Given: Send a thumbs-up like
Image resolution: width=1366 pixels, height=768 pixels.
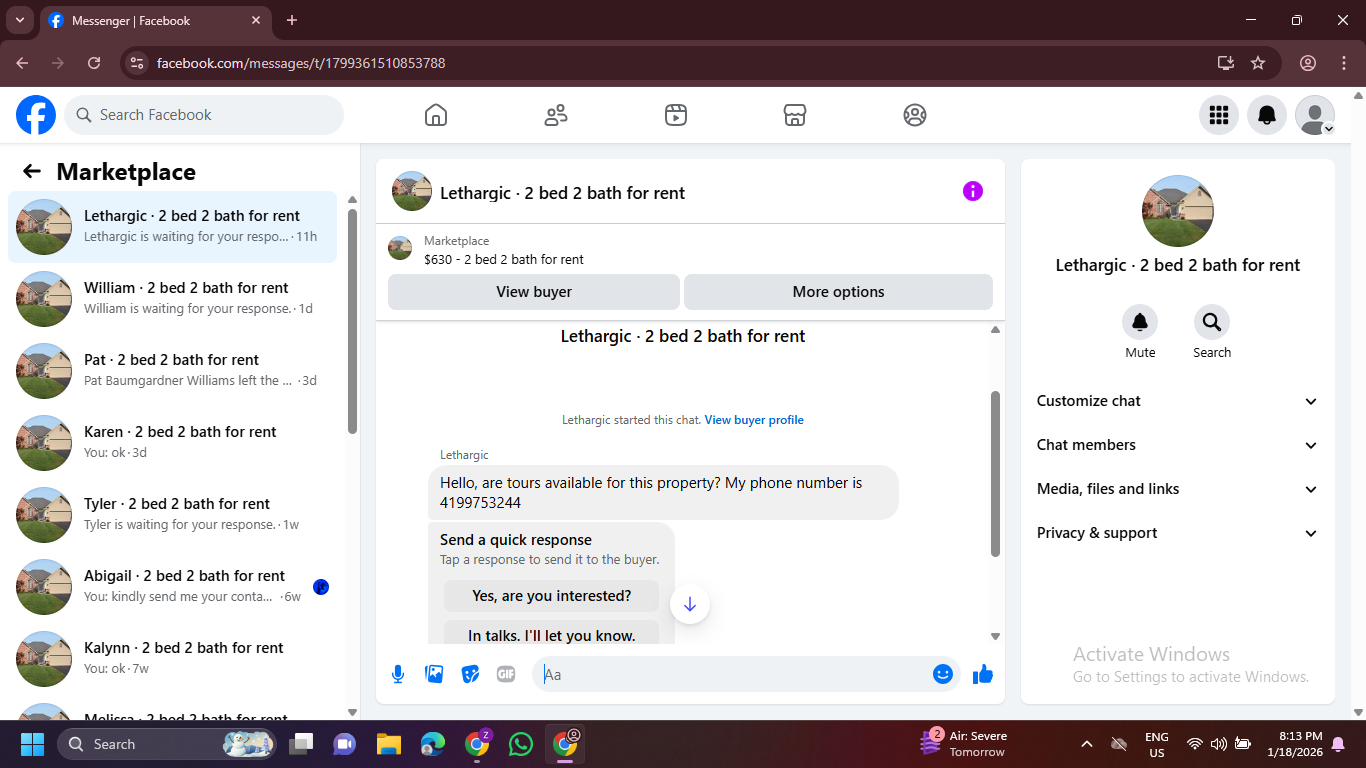Looking at the screenshot, I should pos(983,674).
